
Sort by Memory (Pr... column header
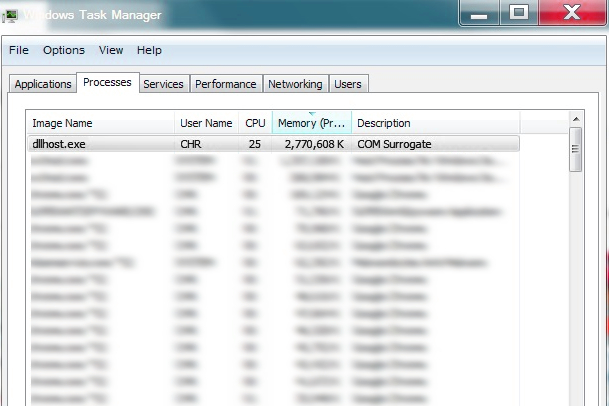coord(312,123)
